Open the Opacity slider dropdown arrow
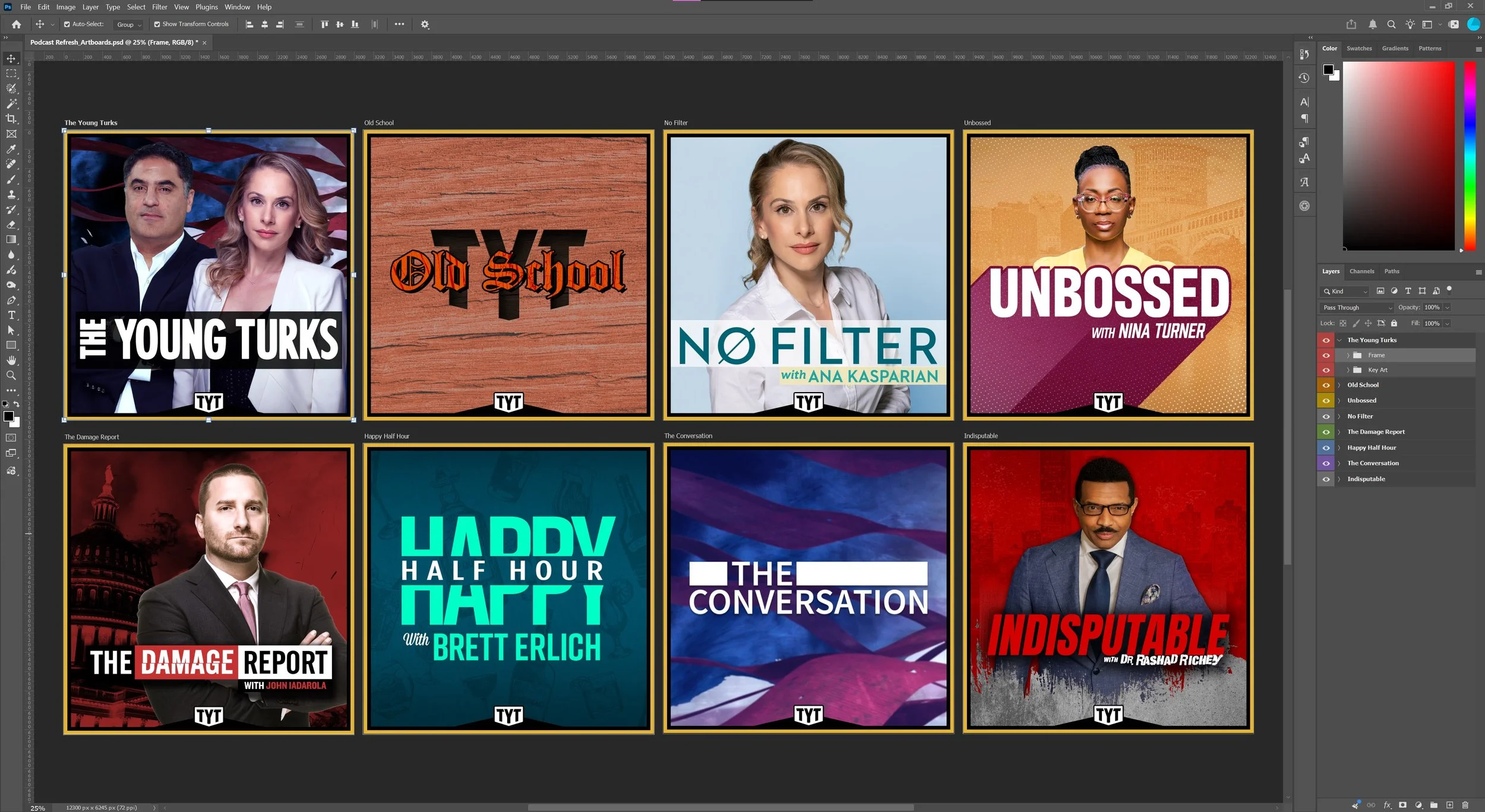The width and height of the screenshot is (1485, 812). (x=1447, y=308)
